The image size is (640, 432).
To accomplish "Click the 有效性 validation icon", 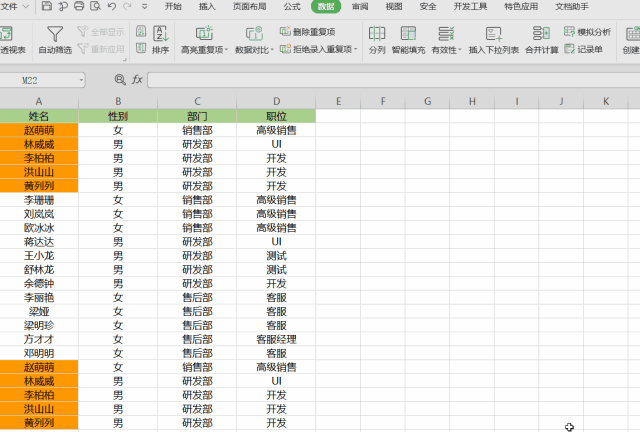I will 446,33.
